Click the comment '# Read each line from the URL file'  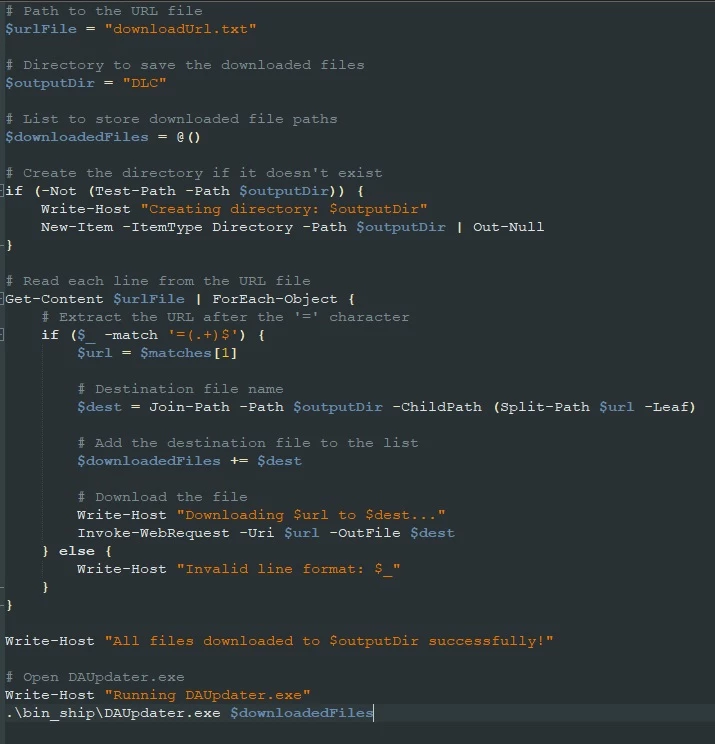[158, 281]
